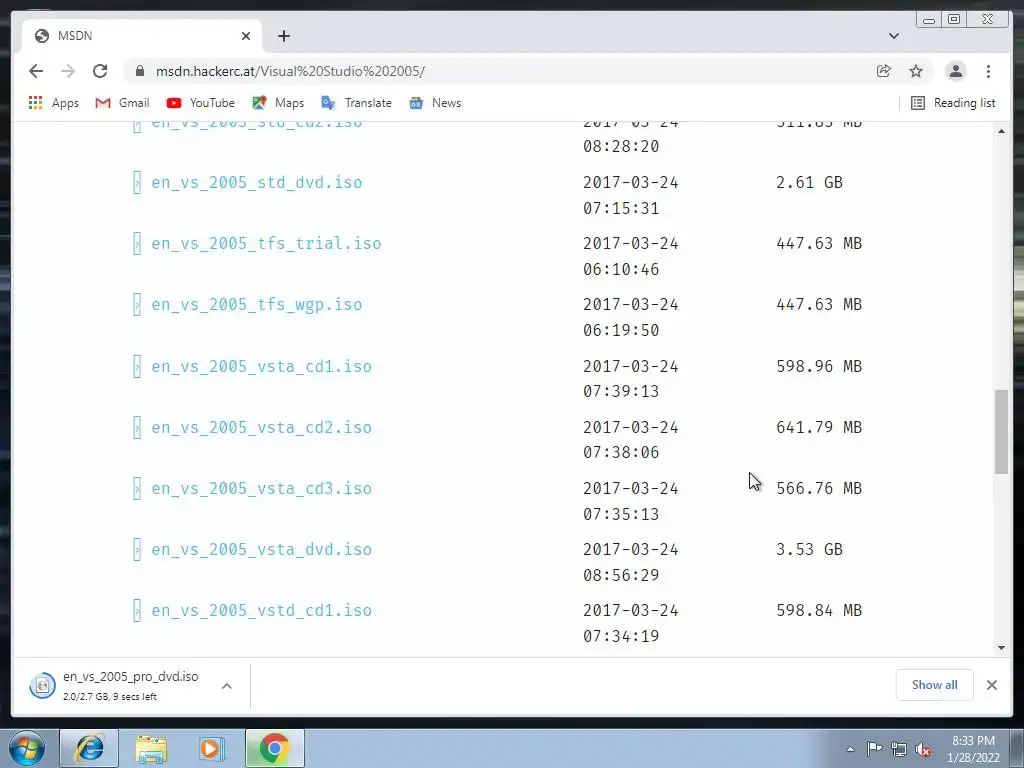Share this page icon in address bar
The height and width of the screenshot is (768, 1024).
[x=884, y=71]
